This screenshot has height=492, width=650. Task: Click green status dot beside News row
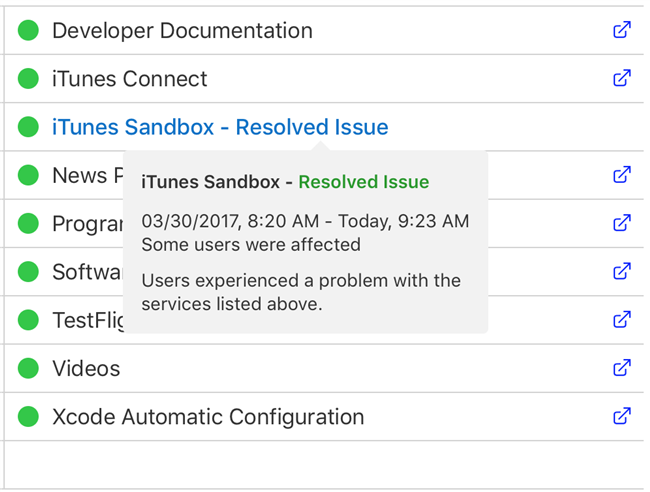pyautogui.click(x=28, y=175)
